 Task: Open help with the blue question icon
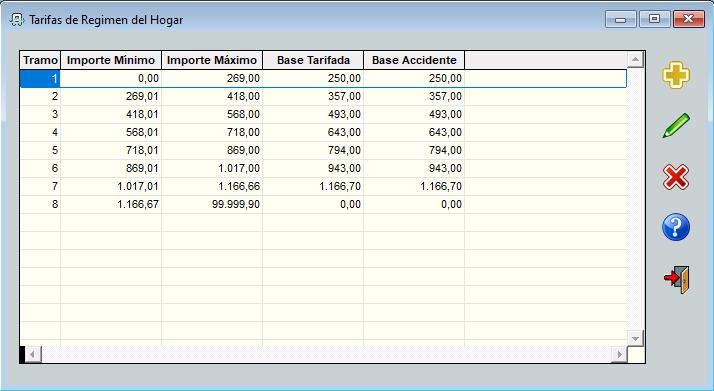click(676, 227)
